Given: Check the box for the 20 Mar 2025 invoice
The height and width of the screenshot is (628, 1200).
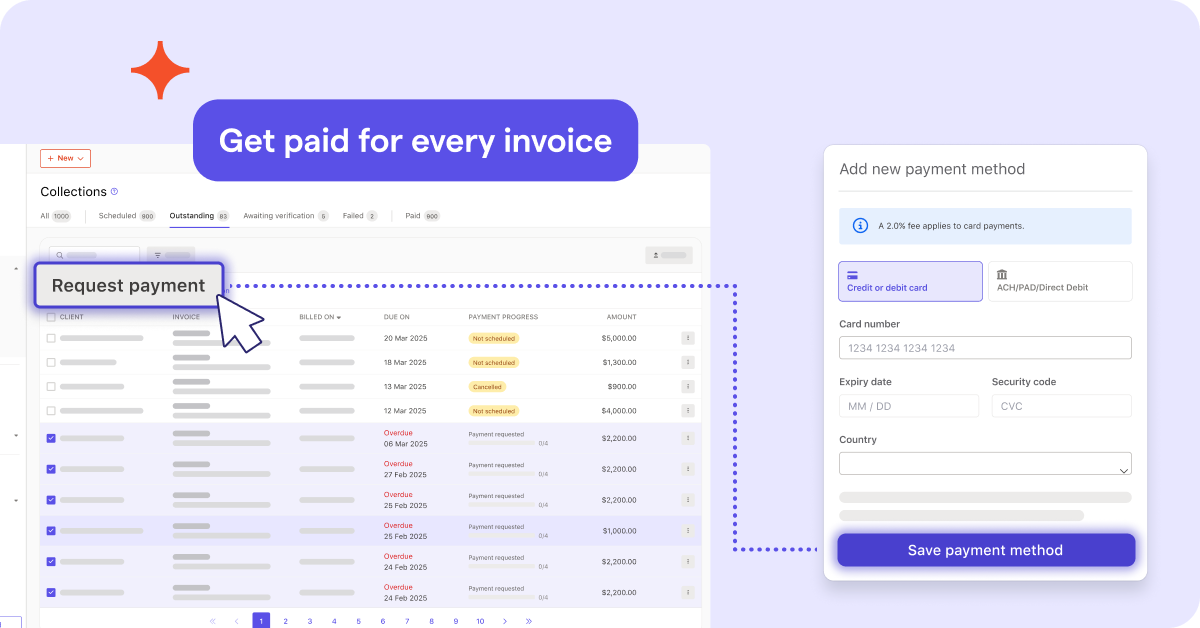Looking at the screenshot, I should [x=51, y=338].
